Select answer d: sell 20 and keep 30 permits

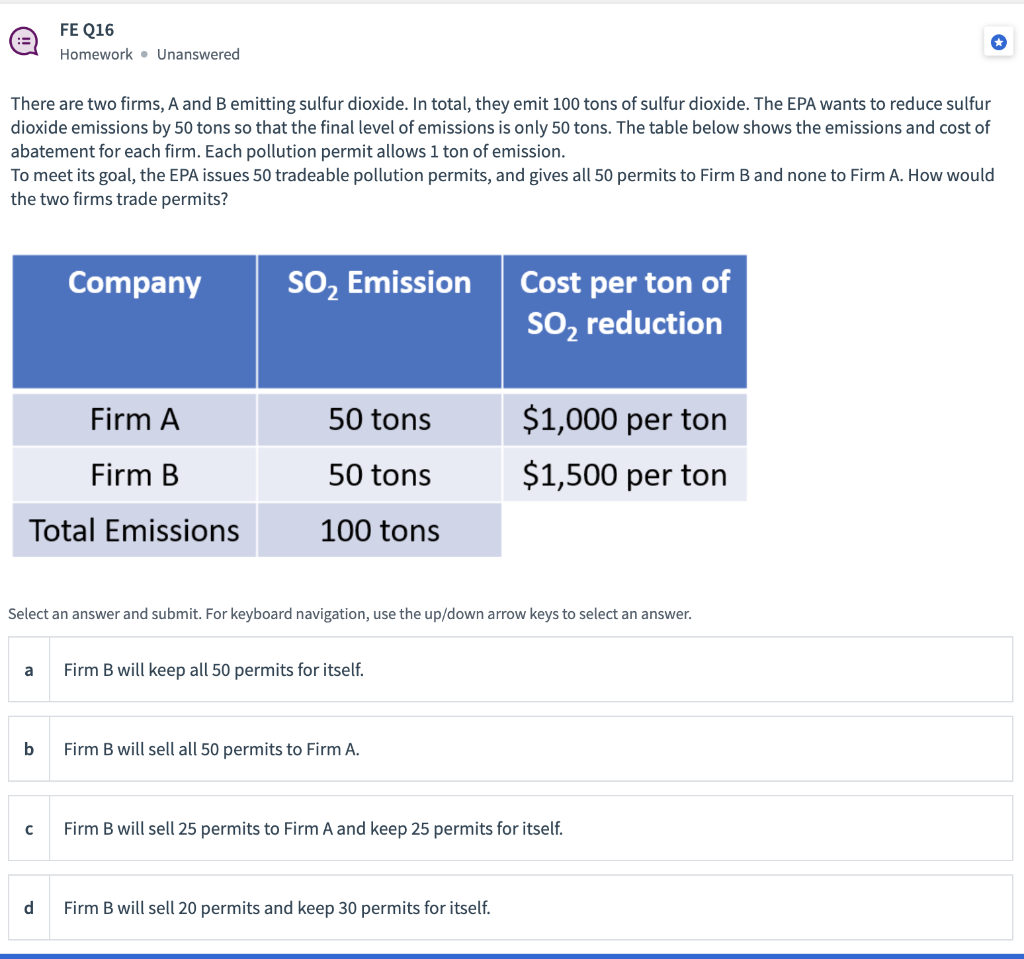pos(511,907)
